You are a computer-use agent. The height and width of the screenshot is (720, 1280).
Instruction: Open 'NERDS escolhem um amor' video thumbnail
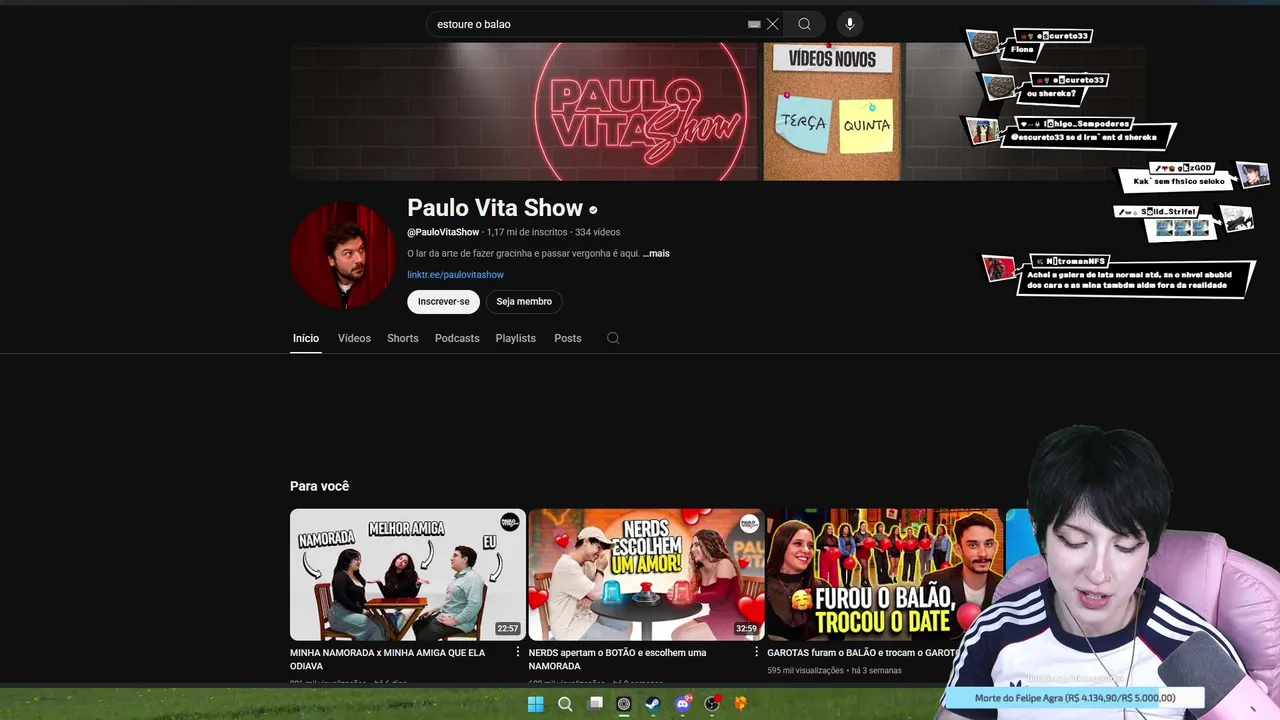[x=646, y=575]
